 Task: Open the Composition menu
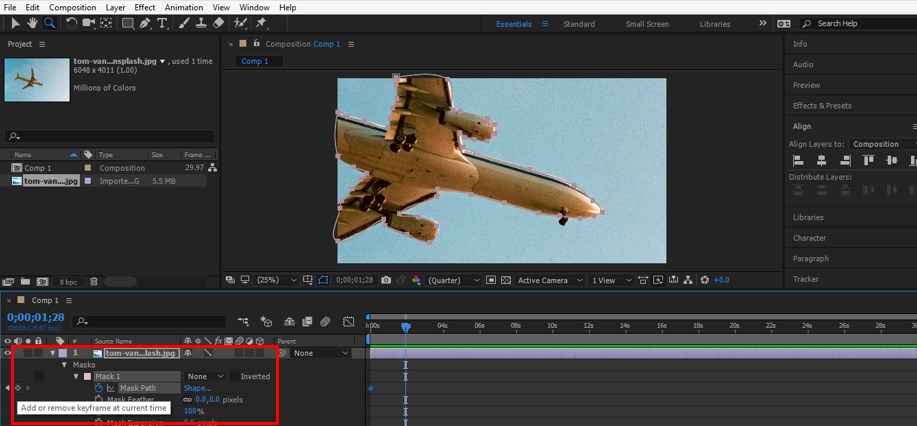pos(73,8)
